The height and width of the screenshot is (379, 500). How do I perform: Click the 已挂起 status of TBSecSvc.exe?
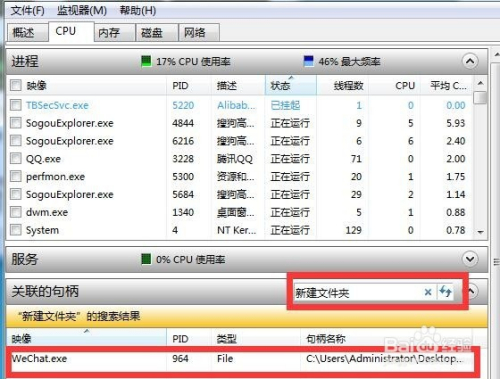285,105
